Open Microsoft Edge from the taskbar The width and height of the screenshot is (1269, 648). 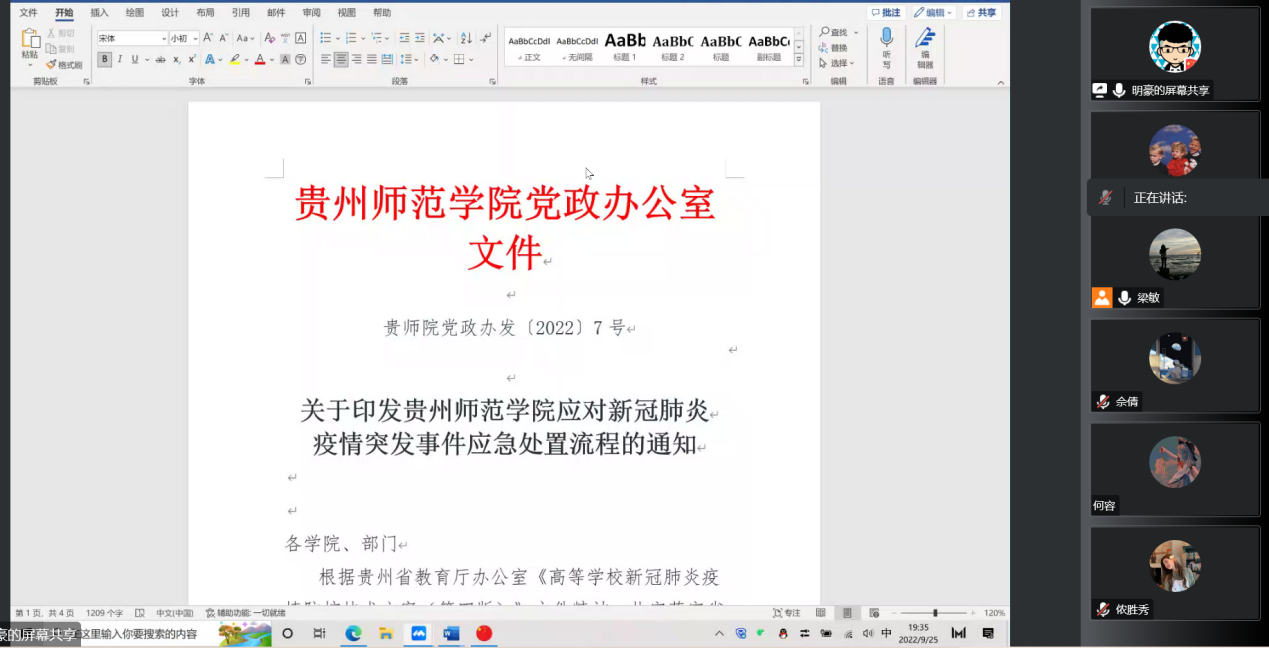click(353, 634)
